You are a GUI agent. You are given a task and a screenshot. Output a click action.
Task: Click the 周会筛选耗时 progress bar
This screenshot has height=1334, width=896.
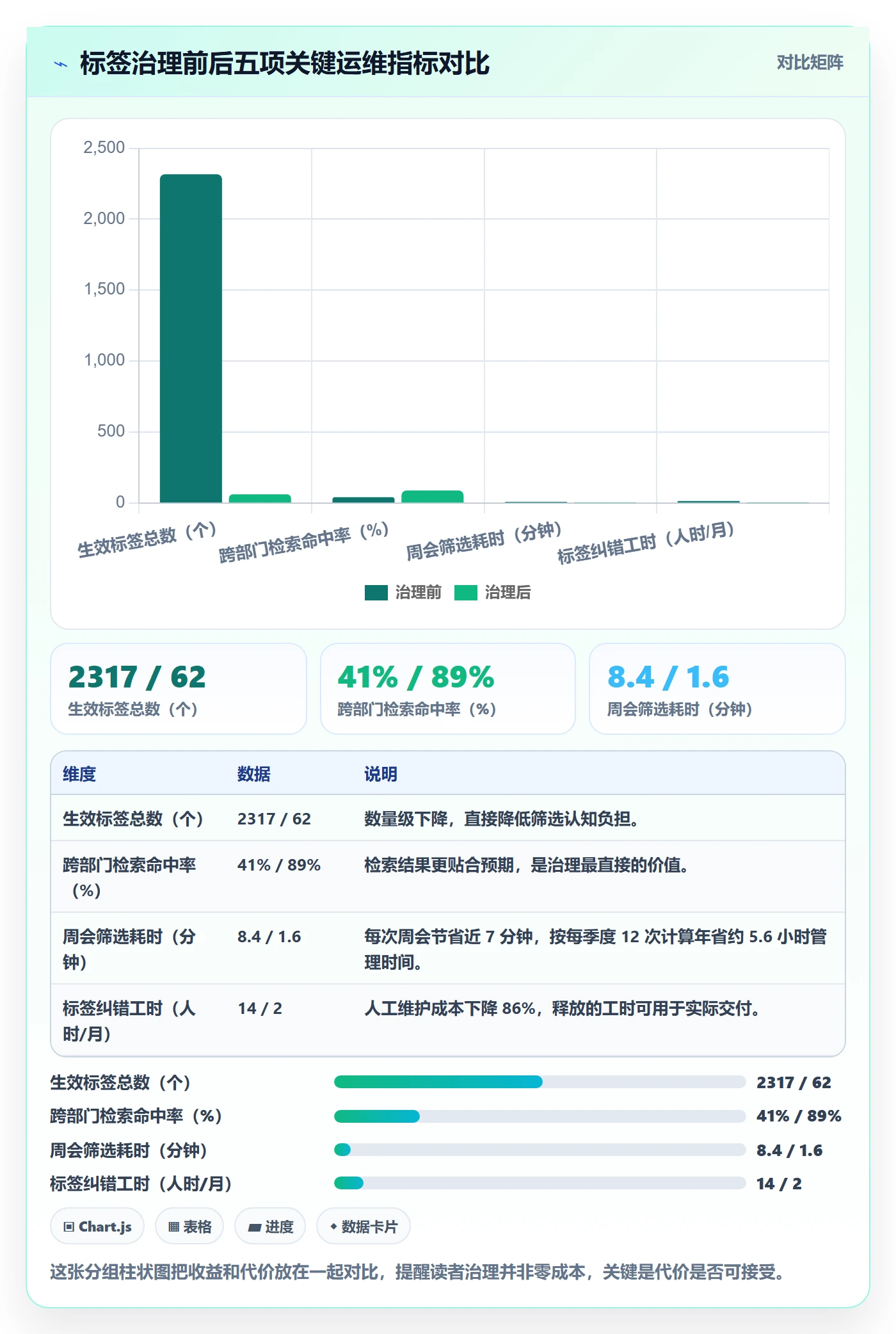(540, 1150)
